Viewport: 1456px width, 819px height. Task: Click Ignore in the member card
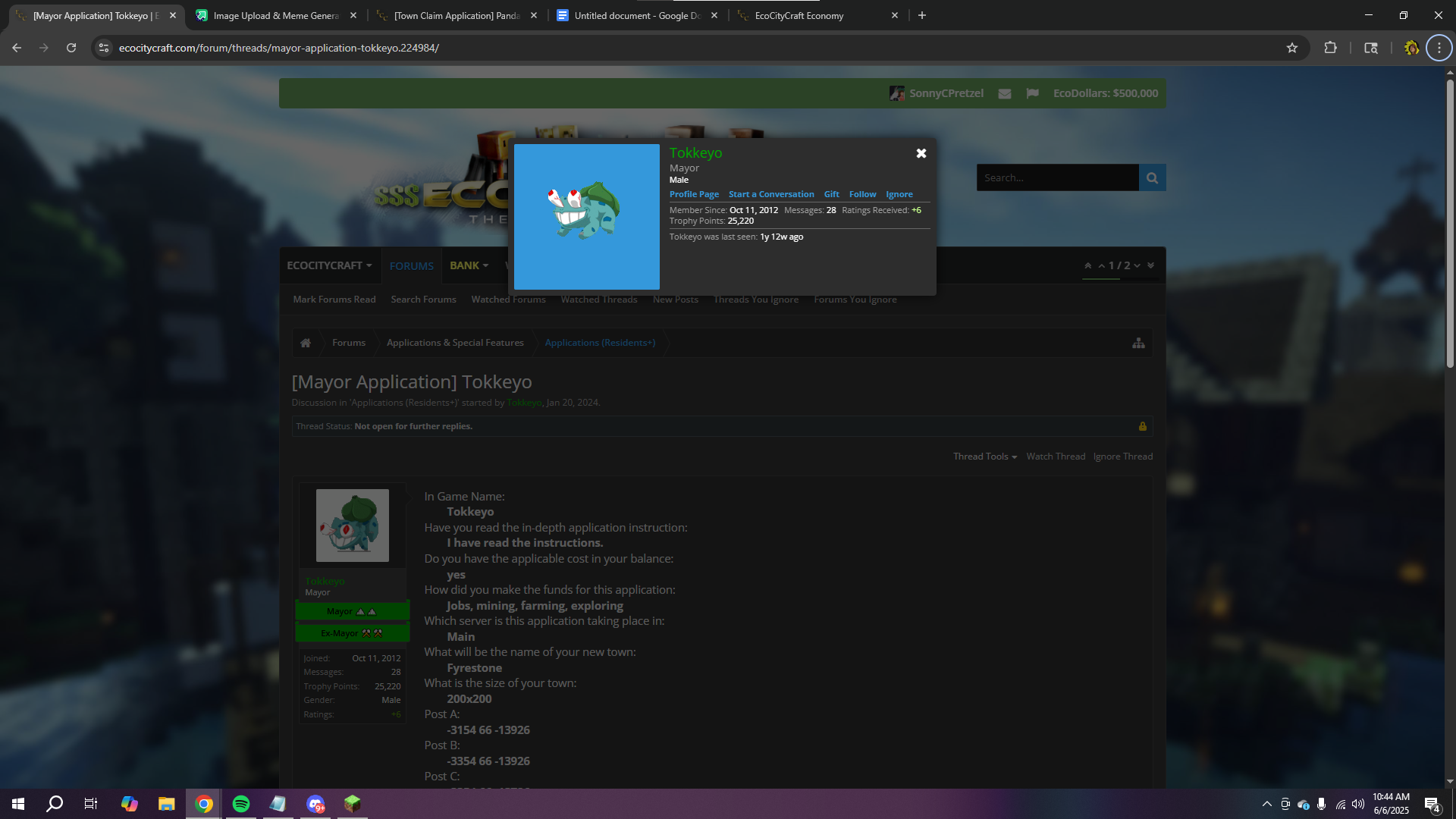pos(899,194)
